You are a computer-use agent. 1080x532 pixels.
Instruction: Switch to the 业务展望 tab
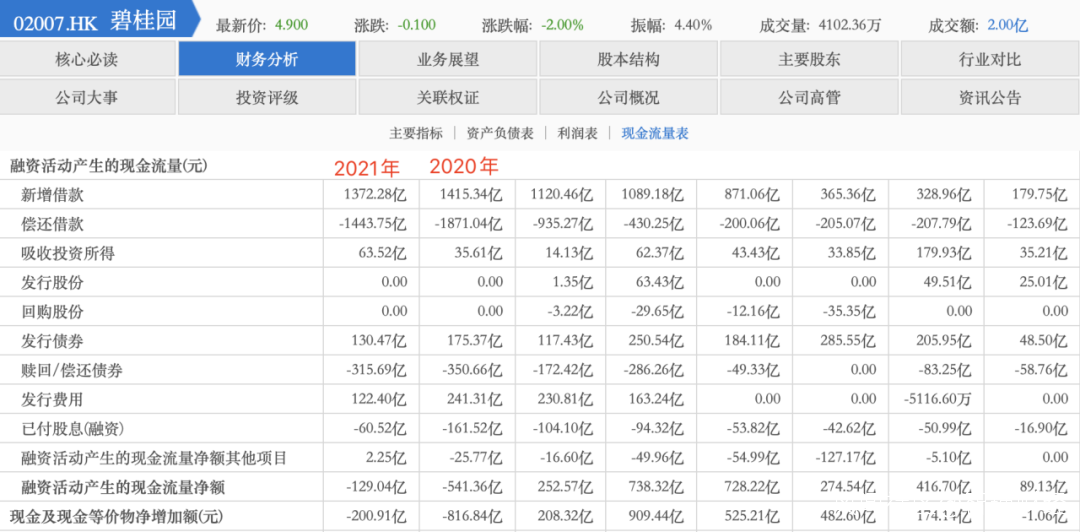point(448,59)
